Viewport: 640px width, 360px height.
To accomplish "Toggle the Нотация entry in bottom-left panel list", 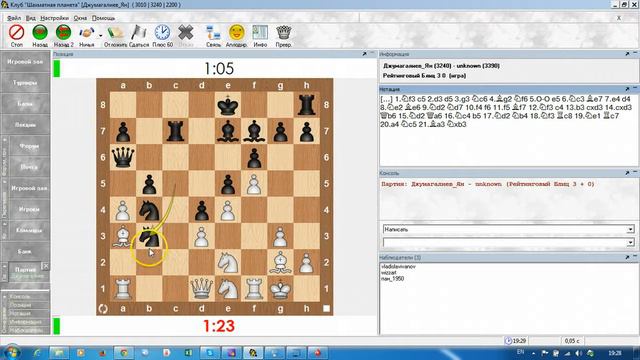I will tap(20, 313).
